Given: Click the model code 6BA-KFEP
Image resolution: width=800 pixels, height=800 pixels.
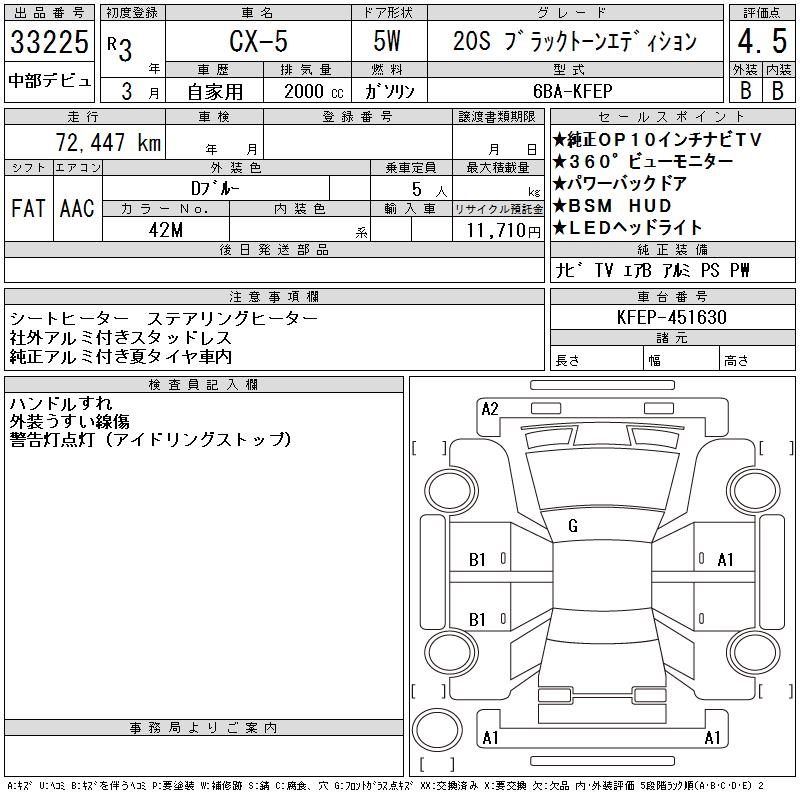Looking at the screenshot, I should (x=572, y=91).
